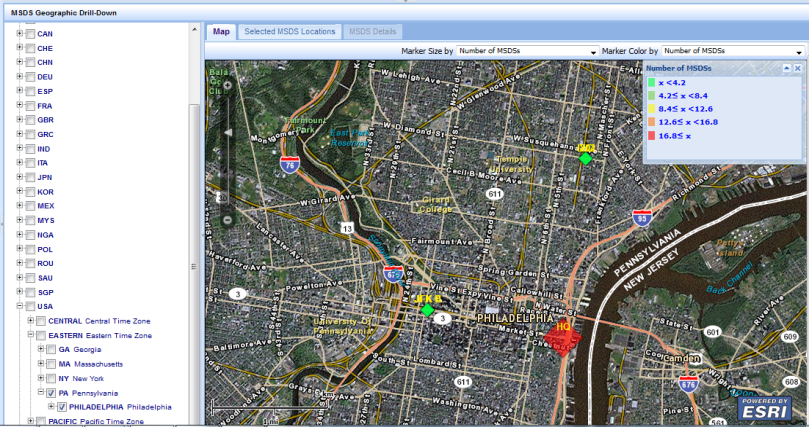Check the NY New York checkbox

coord(51,379)
